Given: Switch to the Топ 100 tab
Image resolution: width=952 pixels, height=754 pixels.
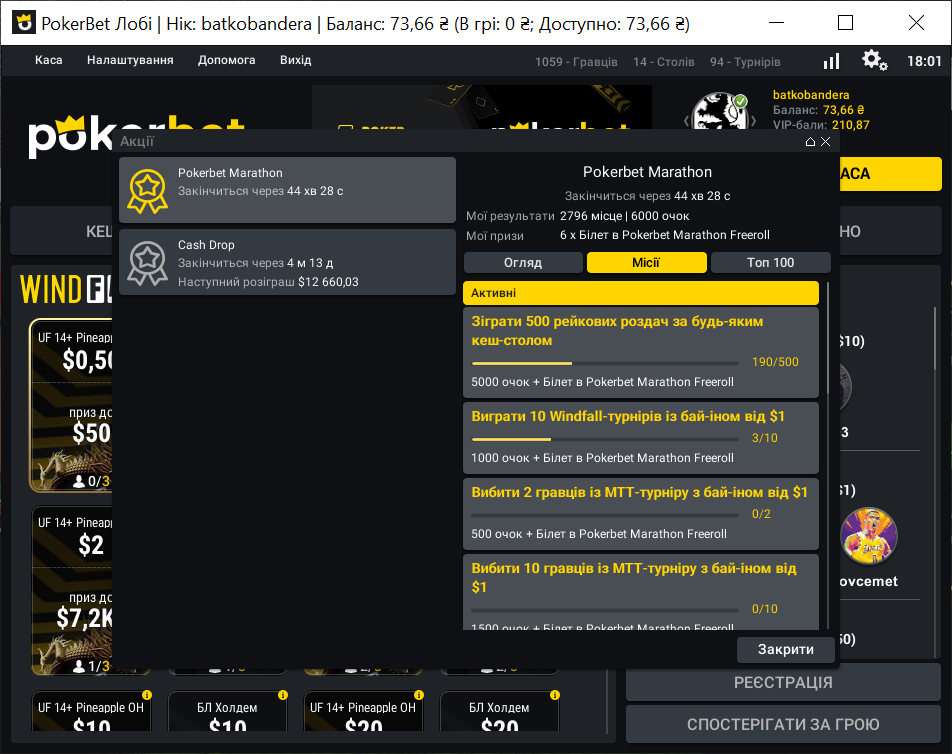Looking at the screenshot, I should (770, 262).
